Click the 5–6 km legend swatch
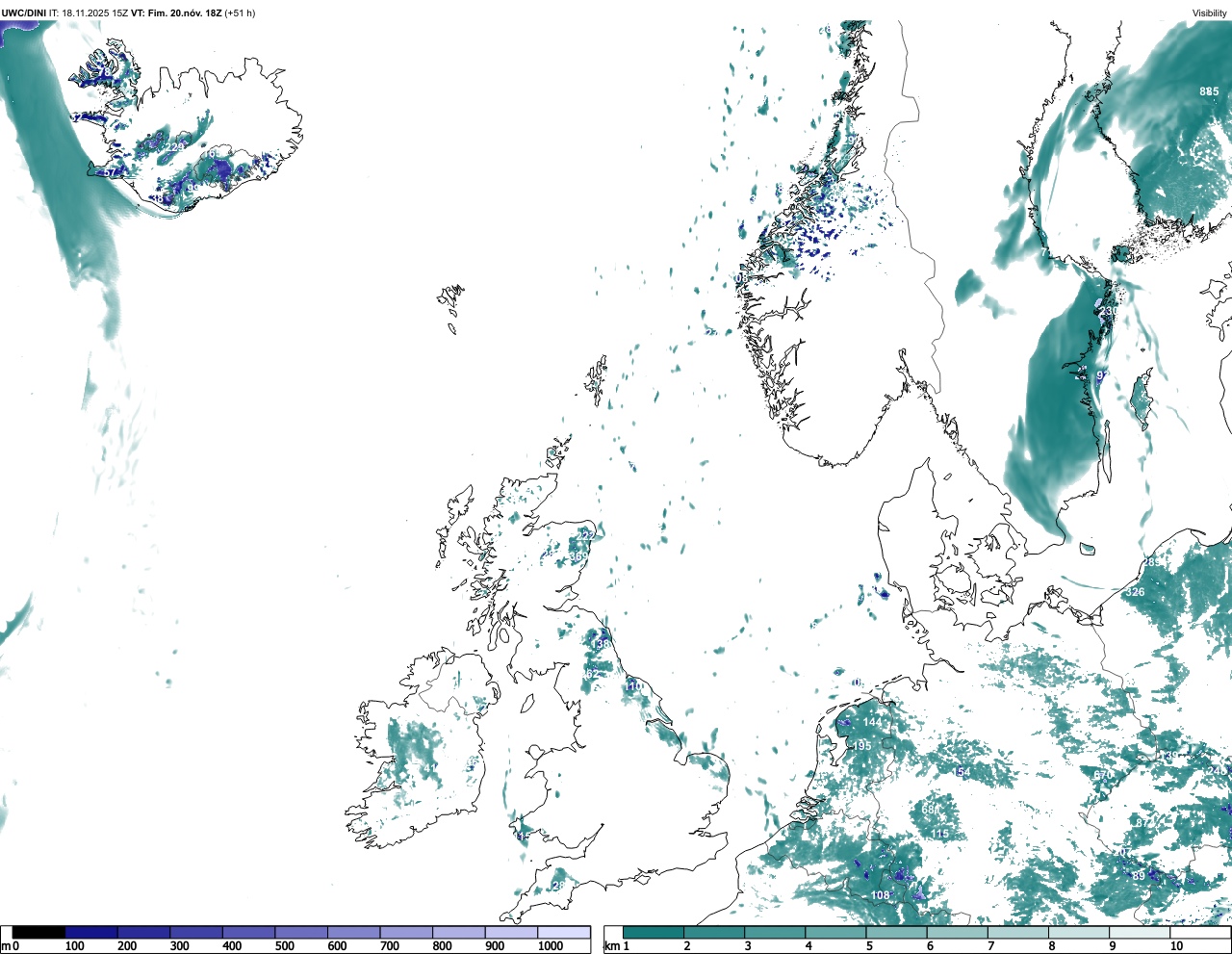 [896, 932]
